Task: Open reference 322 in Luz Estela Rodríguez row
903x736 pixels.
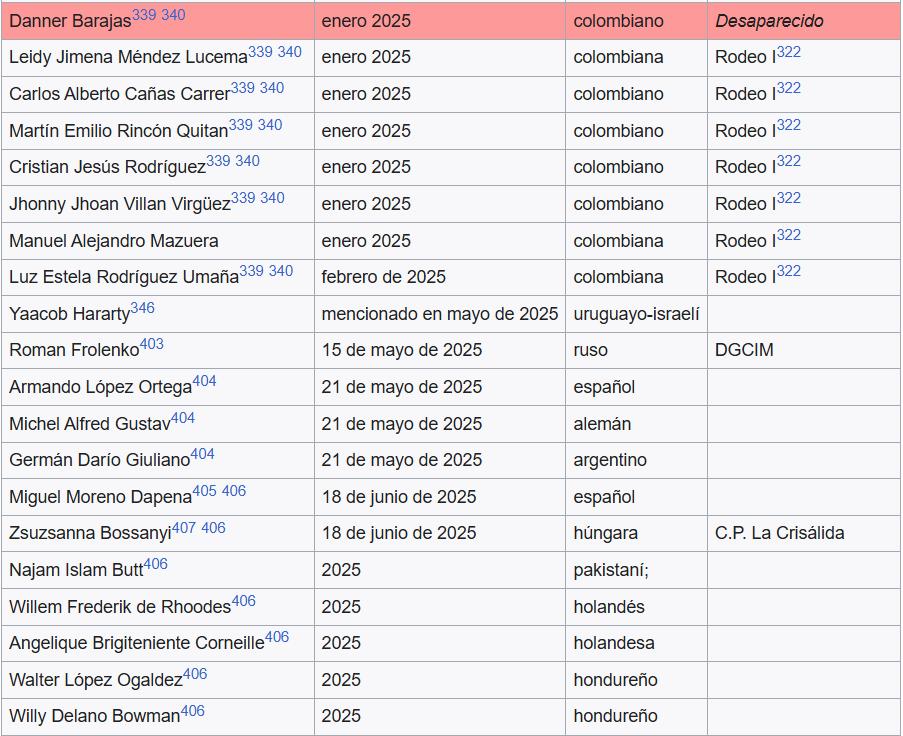Action: point(788,272)
